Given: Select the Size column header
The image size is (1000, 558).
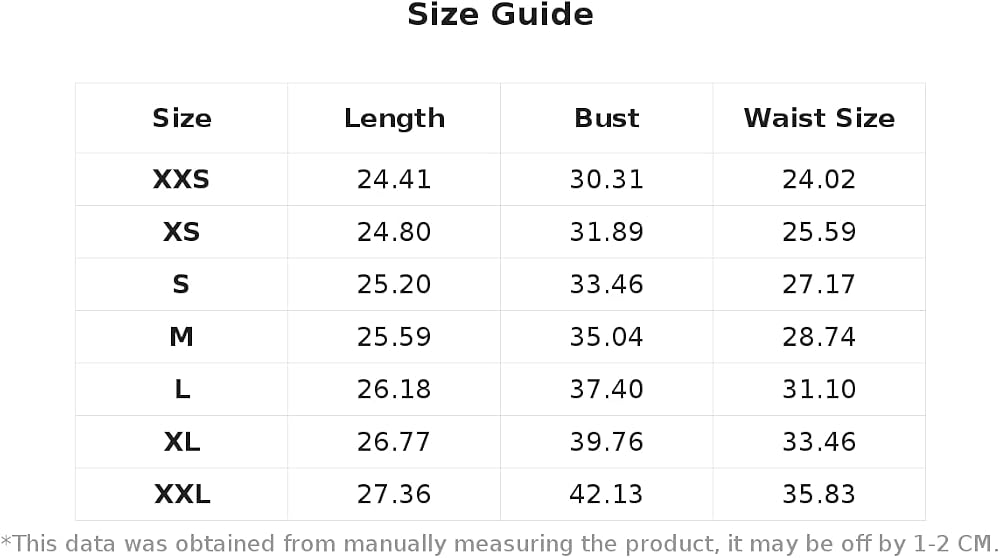Looking at the screenshot, I should 182,118.
